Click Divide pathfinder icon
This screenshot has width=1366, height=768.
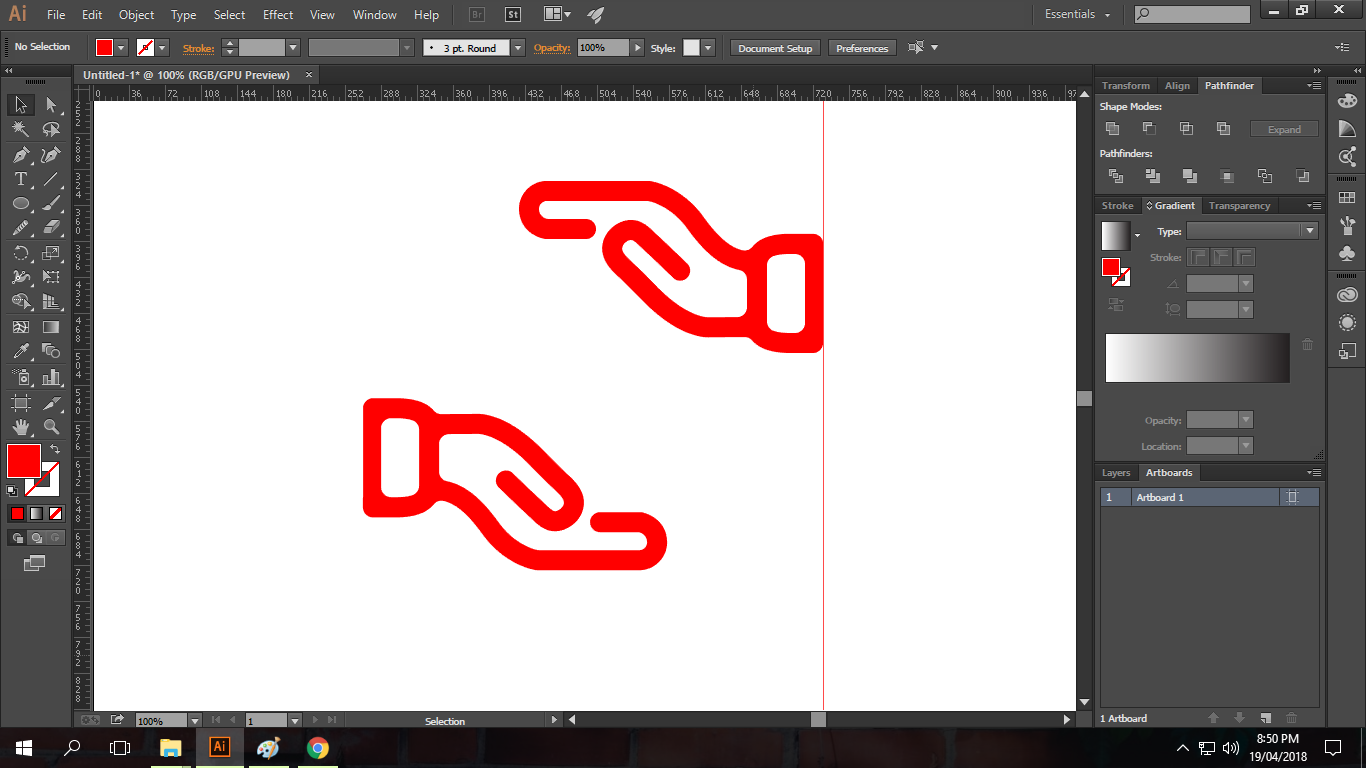(1116, 176)
